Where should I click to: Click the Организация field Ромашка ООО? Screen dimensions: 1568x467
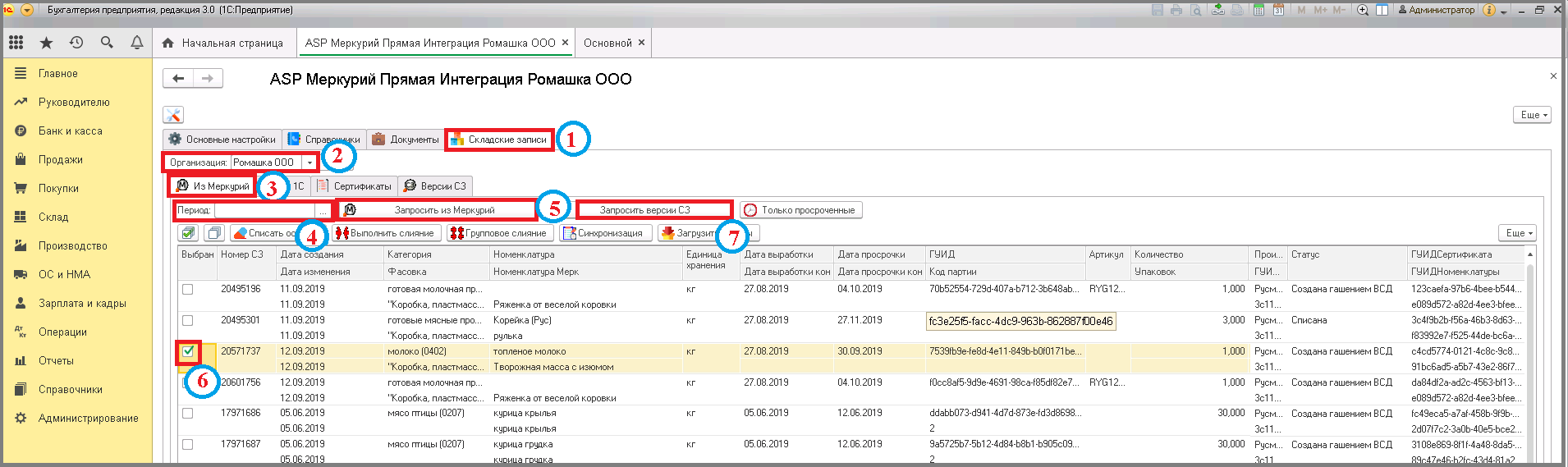267,163
